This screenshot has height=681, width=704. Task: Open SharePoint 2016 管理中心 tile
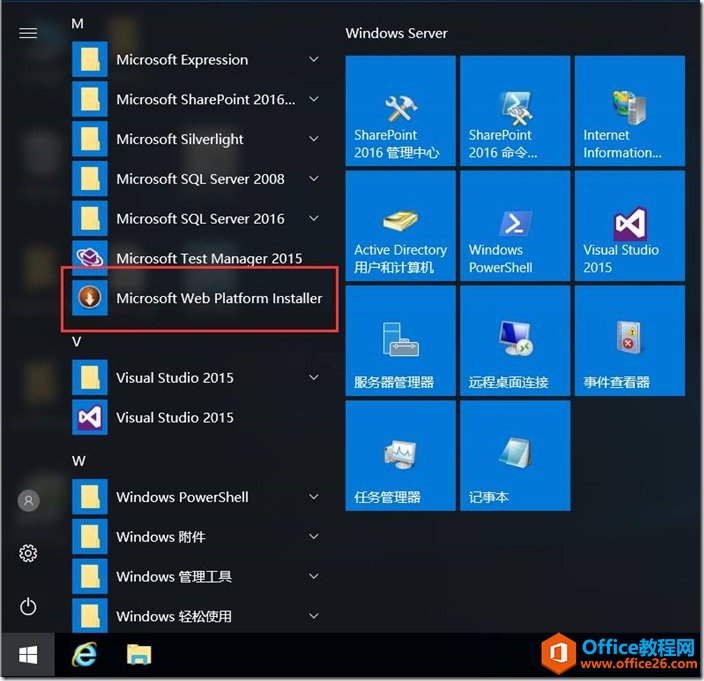pyautogui.click(x=400, y=110)
